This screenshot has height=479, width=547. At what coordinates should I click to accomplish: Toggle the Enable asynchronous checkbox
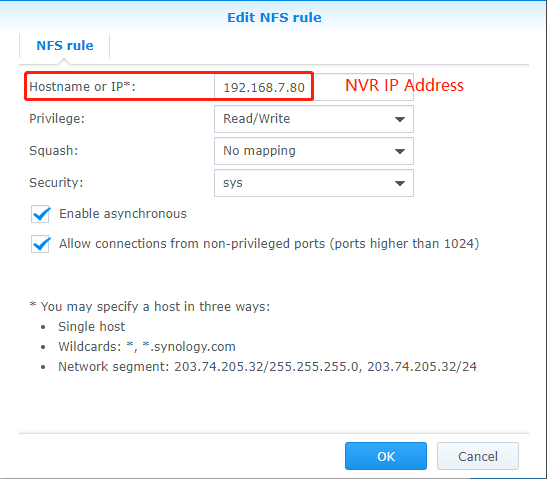40,214
